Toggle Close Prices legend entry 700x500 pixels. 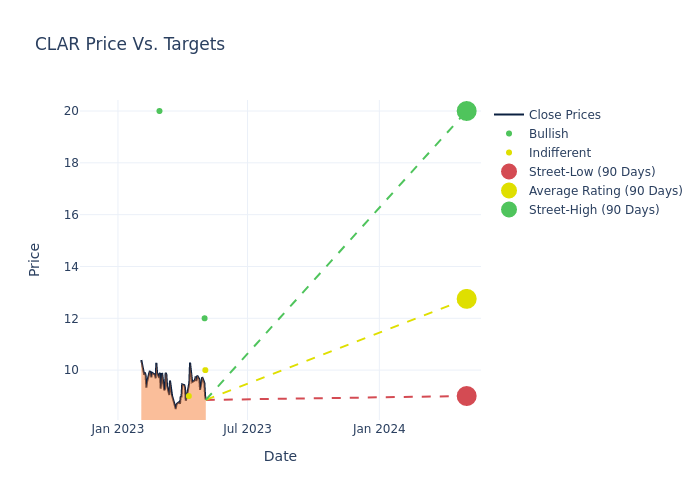(x=564, y=115)
